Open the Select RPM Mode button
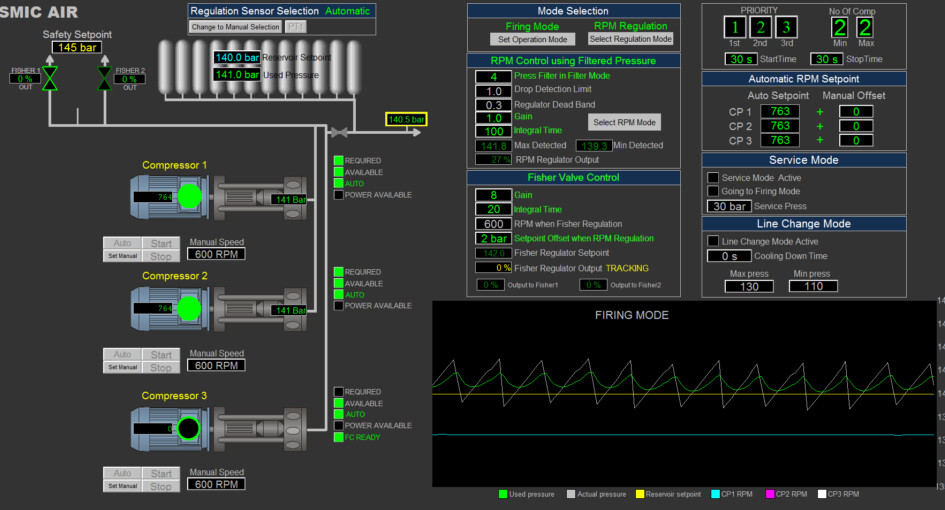945x510 pixels. pyautogui.click(x=624, y=123)
